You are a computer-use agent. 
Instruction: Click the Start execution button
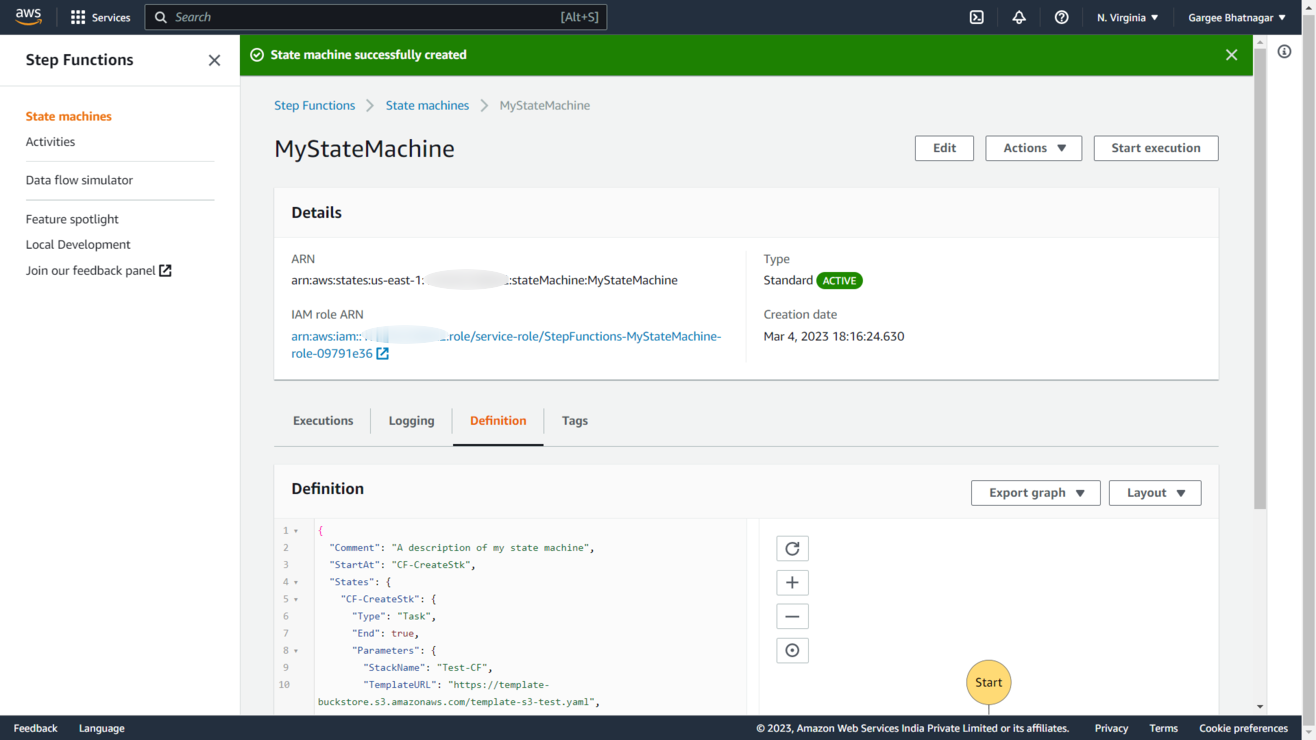click(x=1155, y=148)
